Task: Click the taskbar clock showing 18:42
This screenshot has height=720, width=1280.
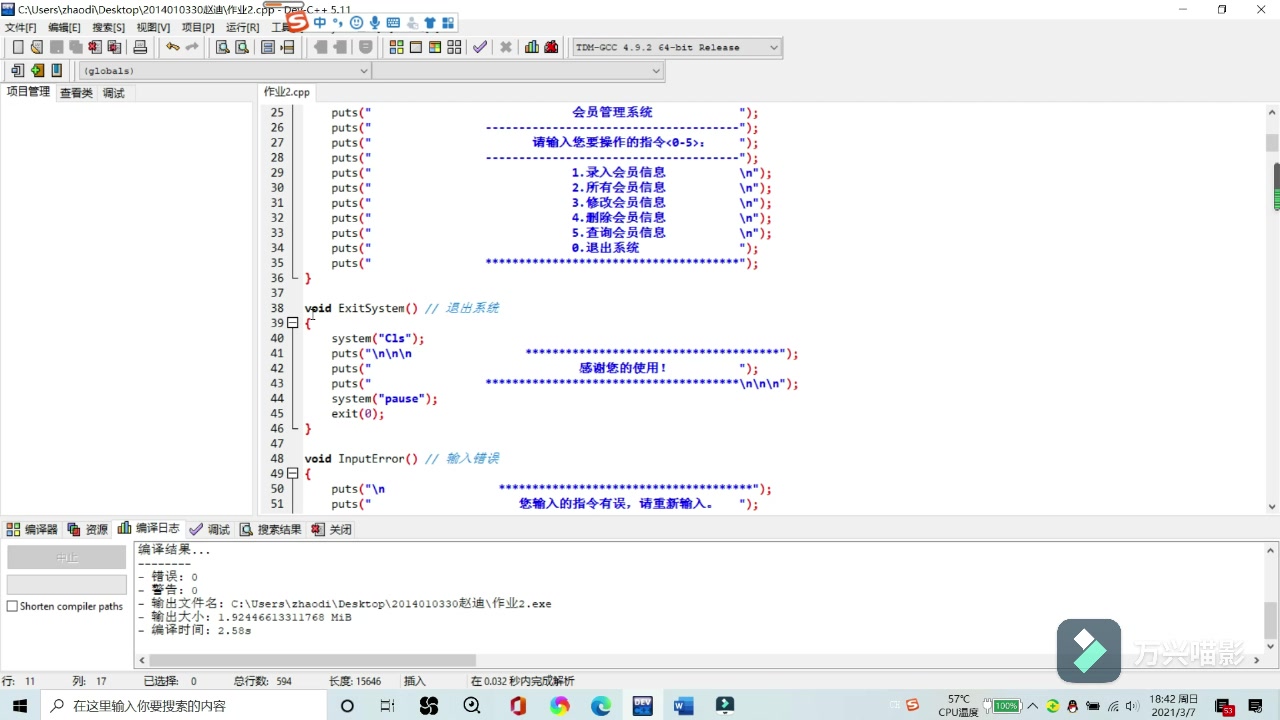Action: point(1174,706)
